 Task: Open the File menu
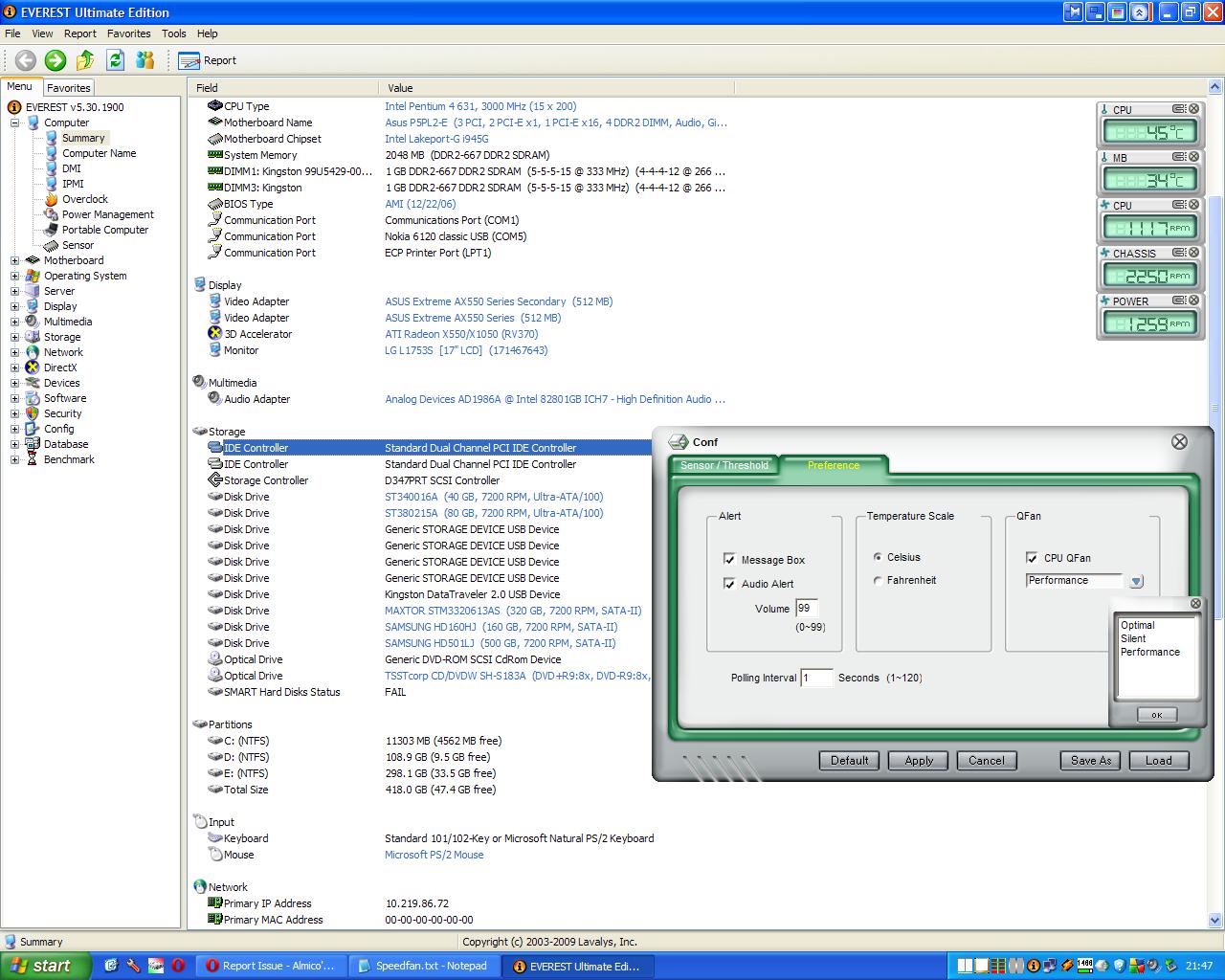[12, 33]
